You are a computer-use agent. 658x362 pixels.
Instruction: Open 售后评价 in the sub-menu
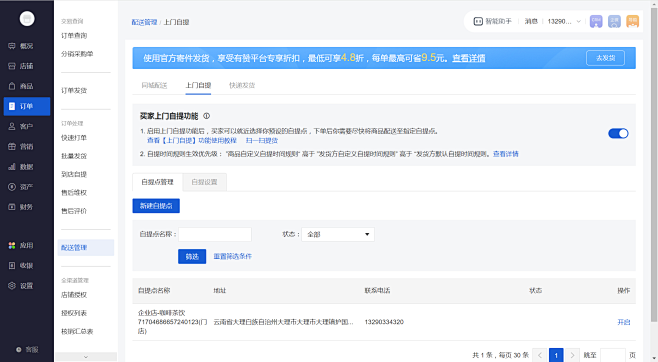(74, 211)
